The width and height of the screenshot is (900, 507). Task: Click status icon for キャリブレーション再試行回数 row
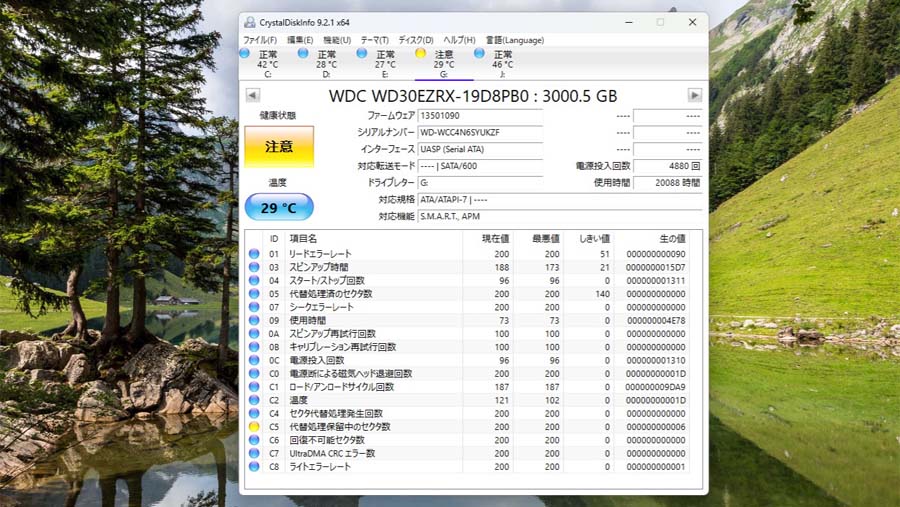point(254,347)
